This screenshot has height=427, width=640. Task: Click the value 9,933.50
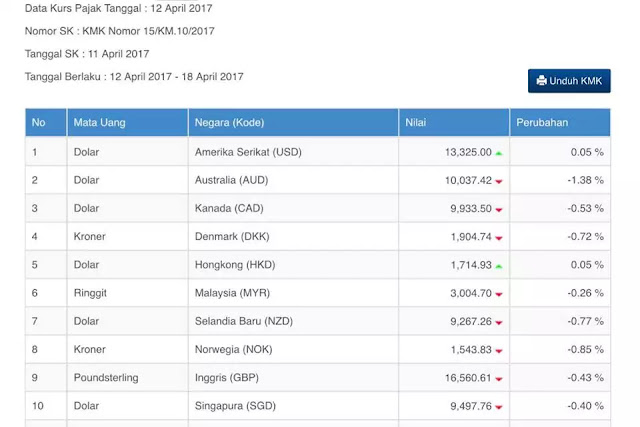471,209
